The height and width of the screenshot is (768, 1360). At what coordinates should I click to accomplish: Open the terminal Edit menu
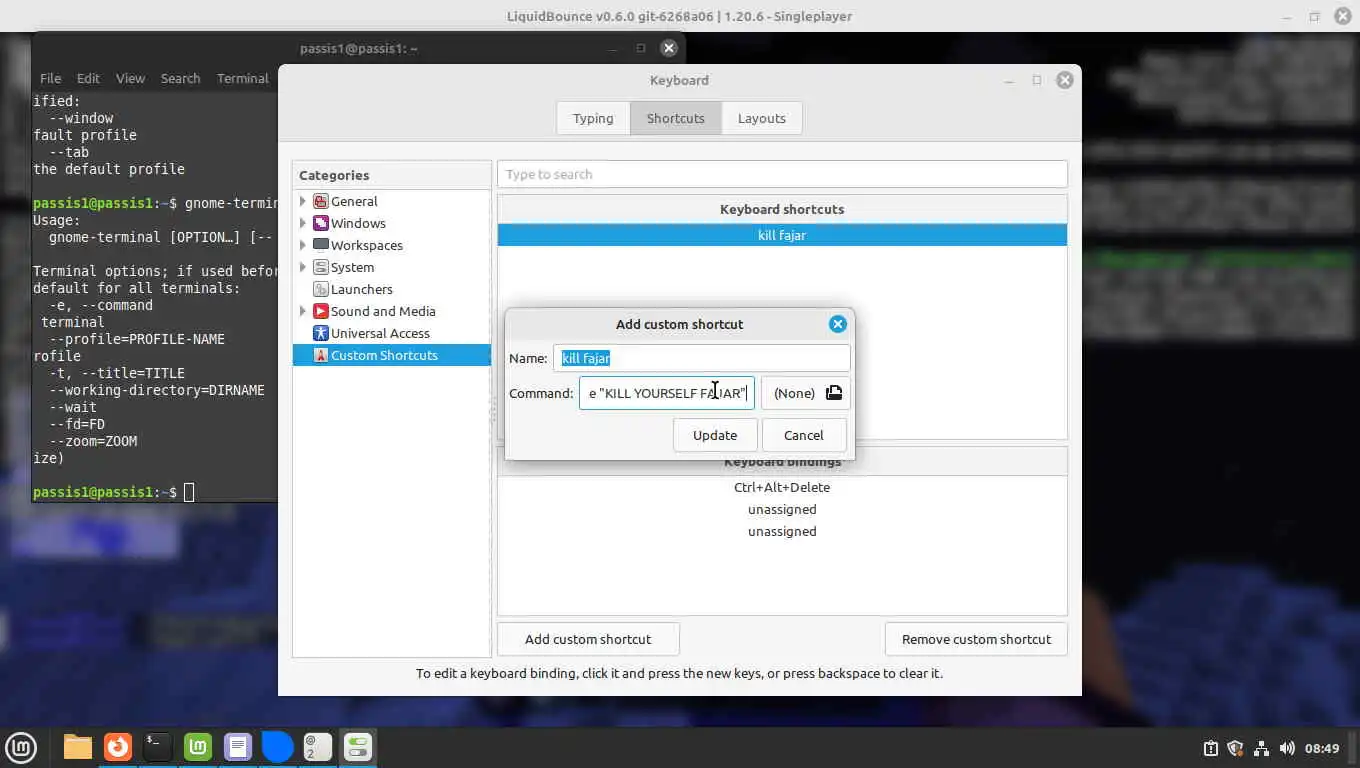pyautogui.click(x=88, y=78)
